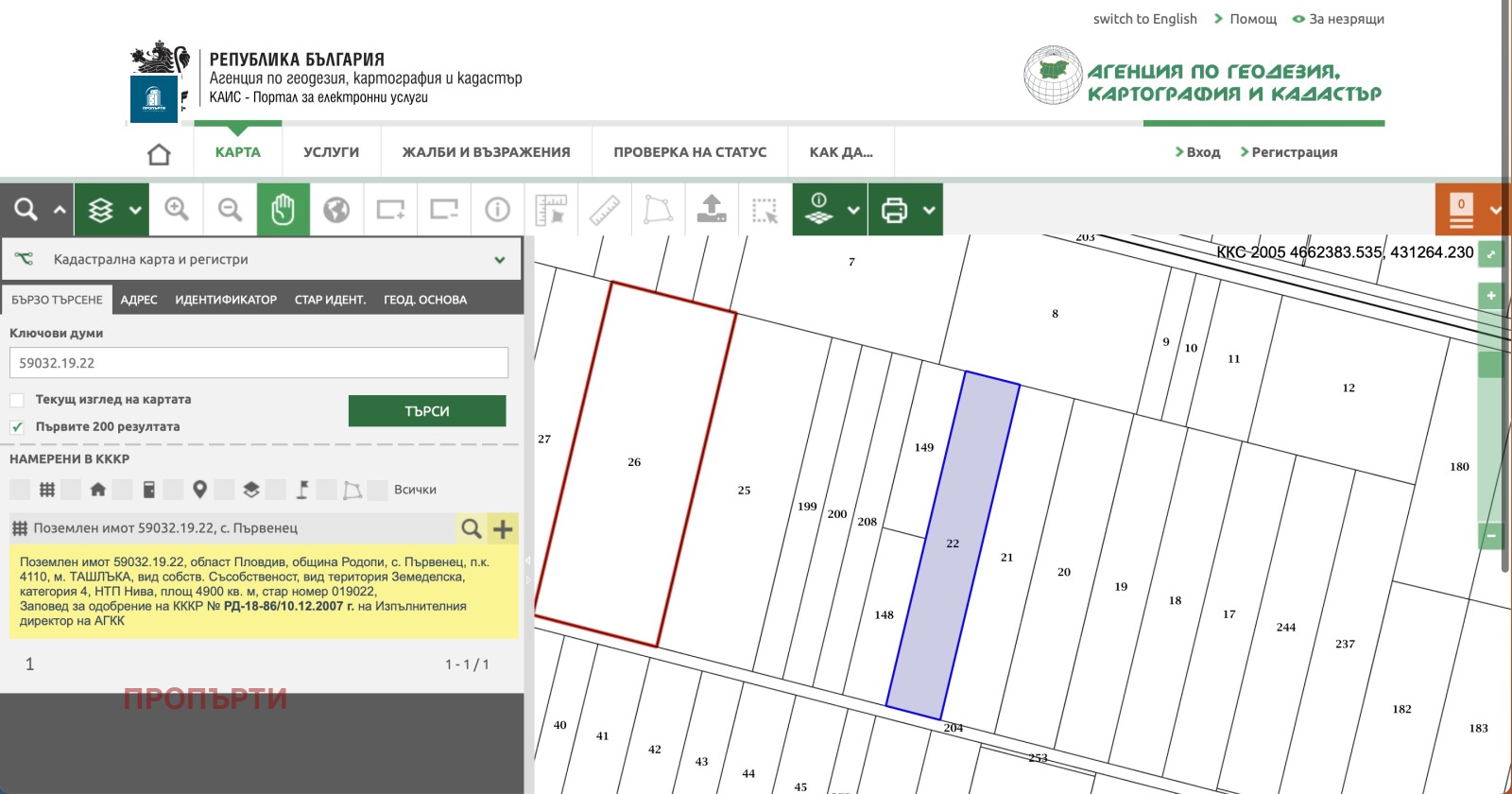Image resolution: width=1512 pixels, height=794 pixels.
Task: Click the zoom in magnifier tool
Action: pyautogui.click(x=177, y=209)
